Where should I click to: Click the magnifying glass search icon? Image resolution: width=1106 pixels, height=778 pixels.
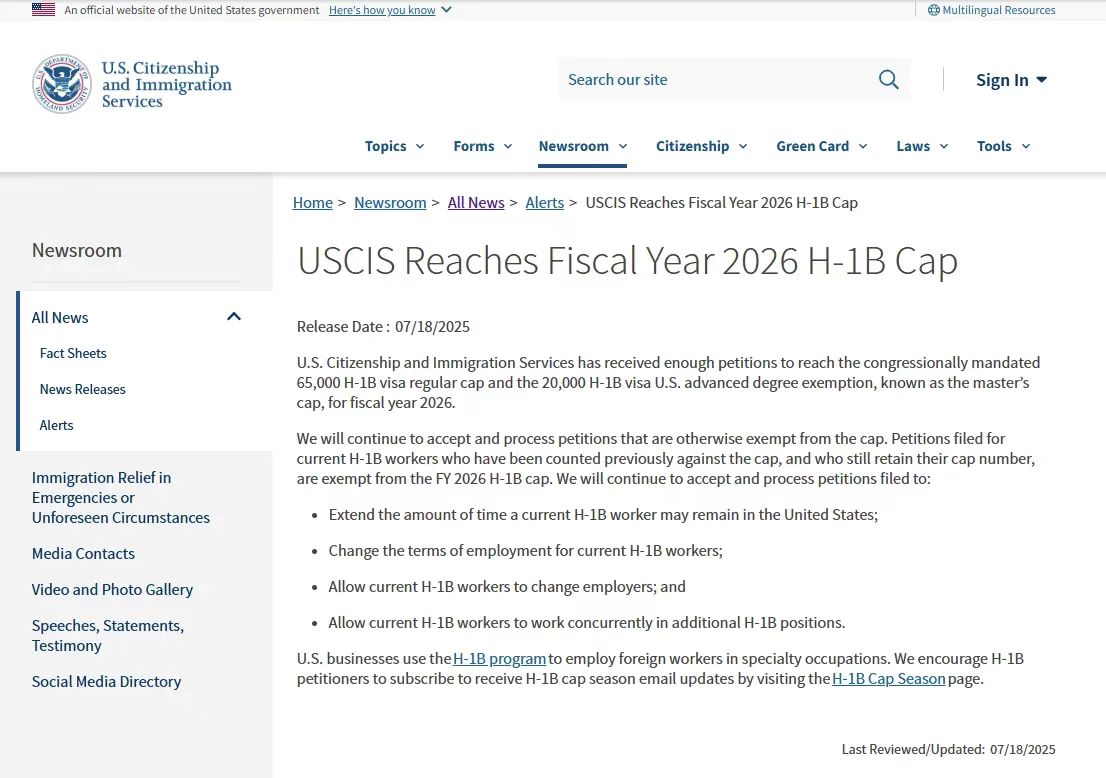888,80
